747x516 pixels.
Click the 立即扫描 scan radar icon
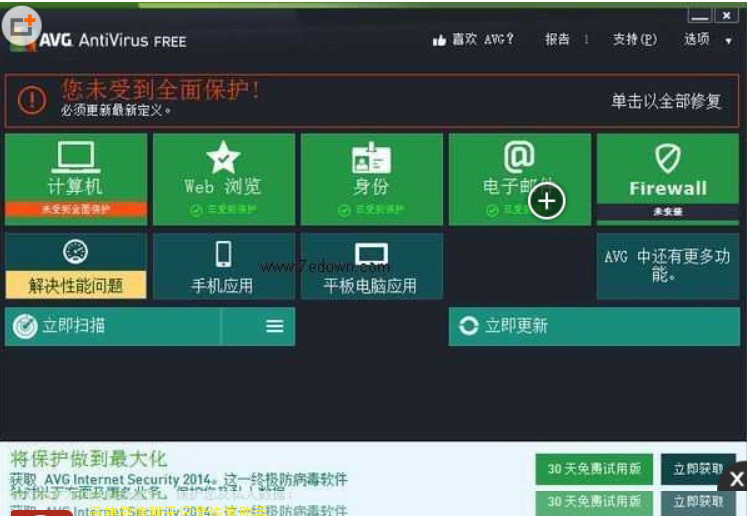click(x=25, y=326)
